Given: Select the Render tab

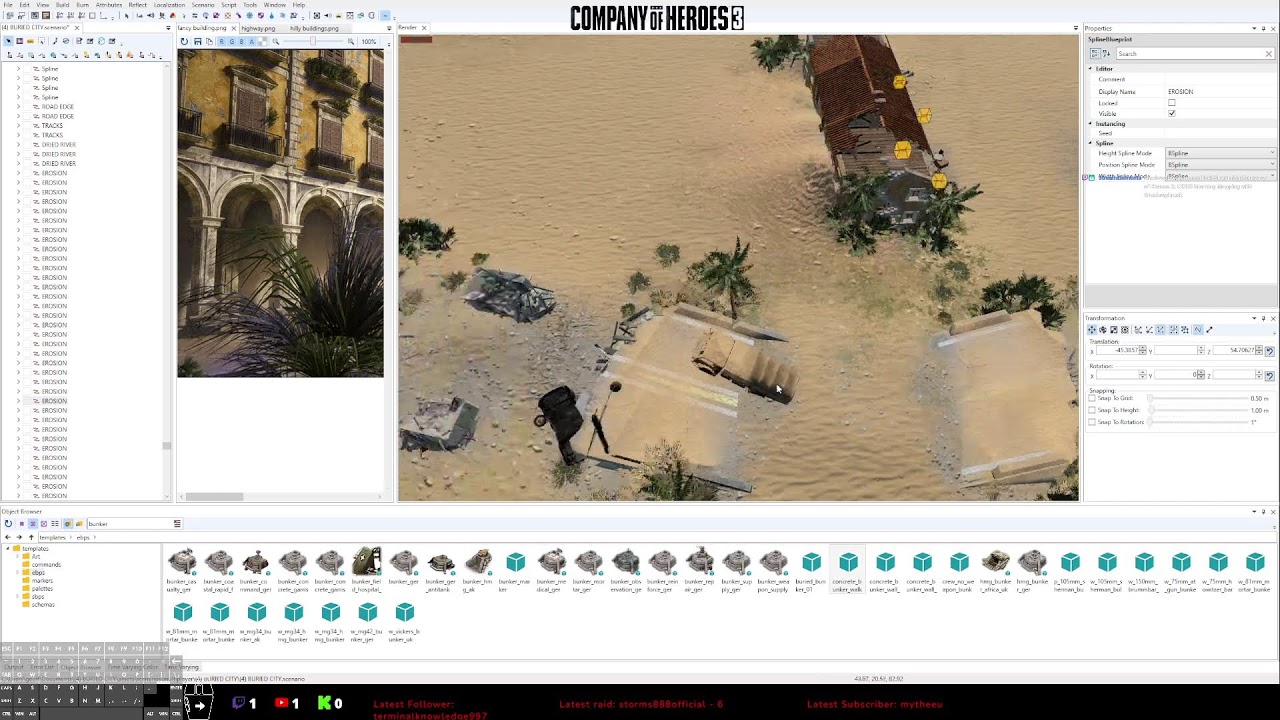Looking at the screenshot, I should tap(408, 28).
